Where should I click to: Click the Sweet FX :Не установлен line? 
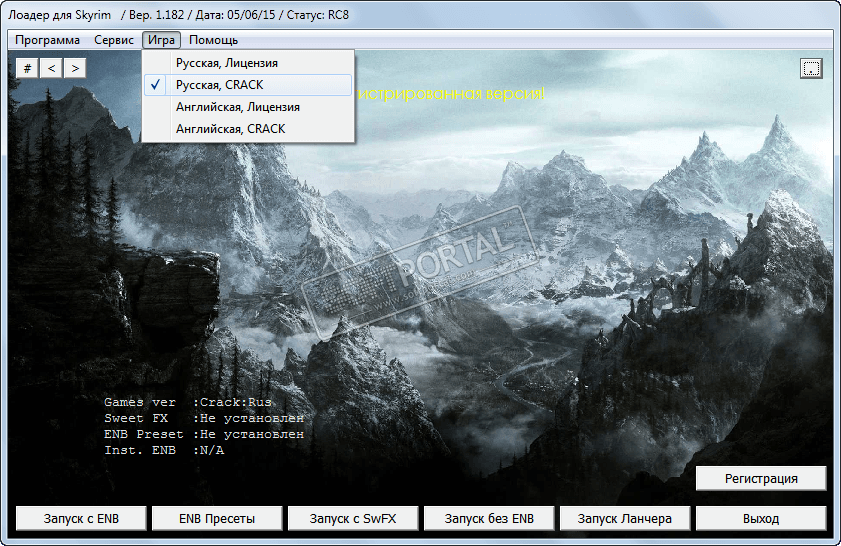pyautogui.click(x=204, y=418)
